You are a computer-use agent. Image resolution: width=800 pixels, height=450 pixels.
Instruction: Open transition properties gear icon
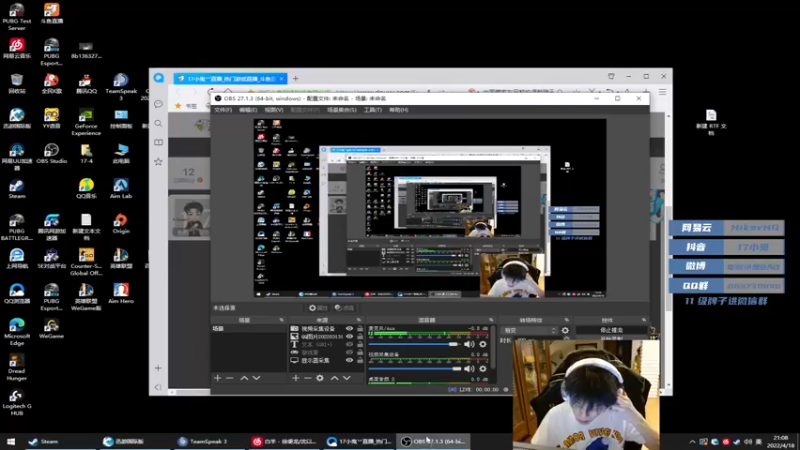pos(565,331)
